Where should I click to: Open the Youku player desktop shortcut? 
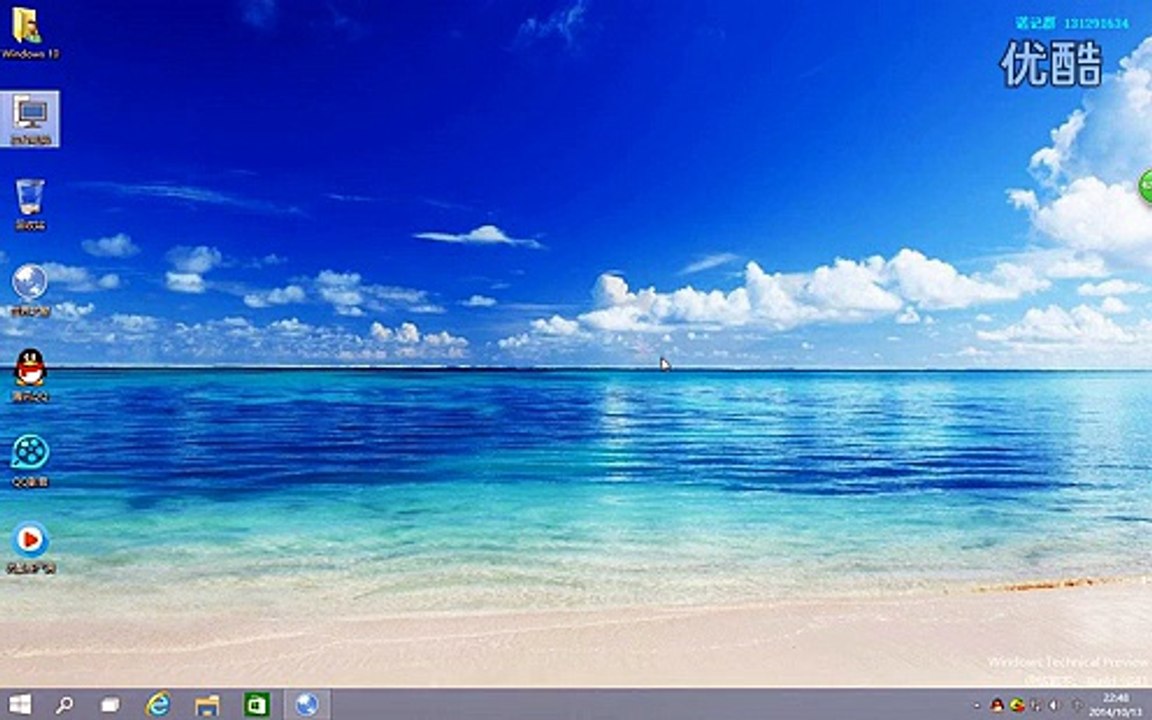(30, 547)
